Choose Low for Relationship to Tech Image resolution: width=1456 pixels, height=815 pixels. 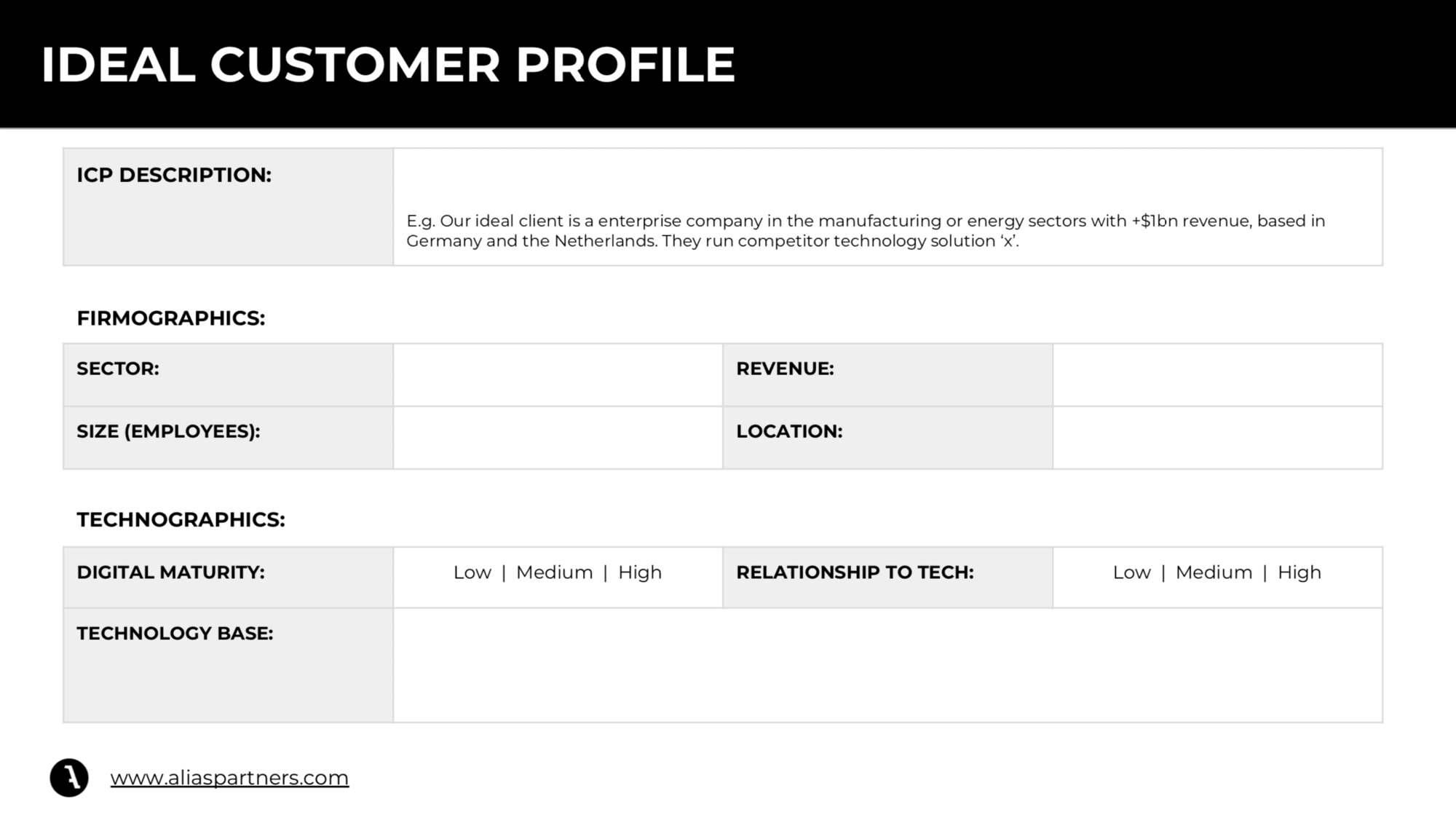1131,572
